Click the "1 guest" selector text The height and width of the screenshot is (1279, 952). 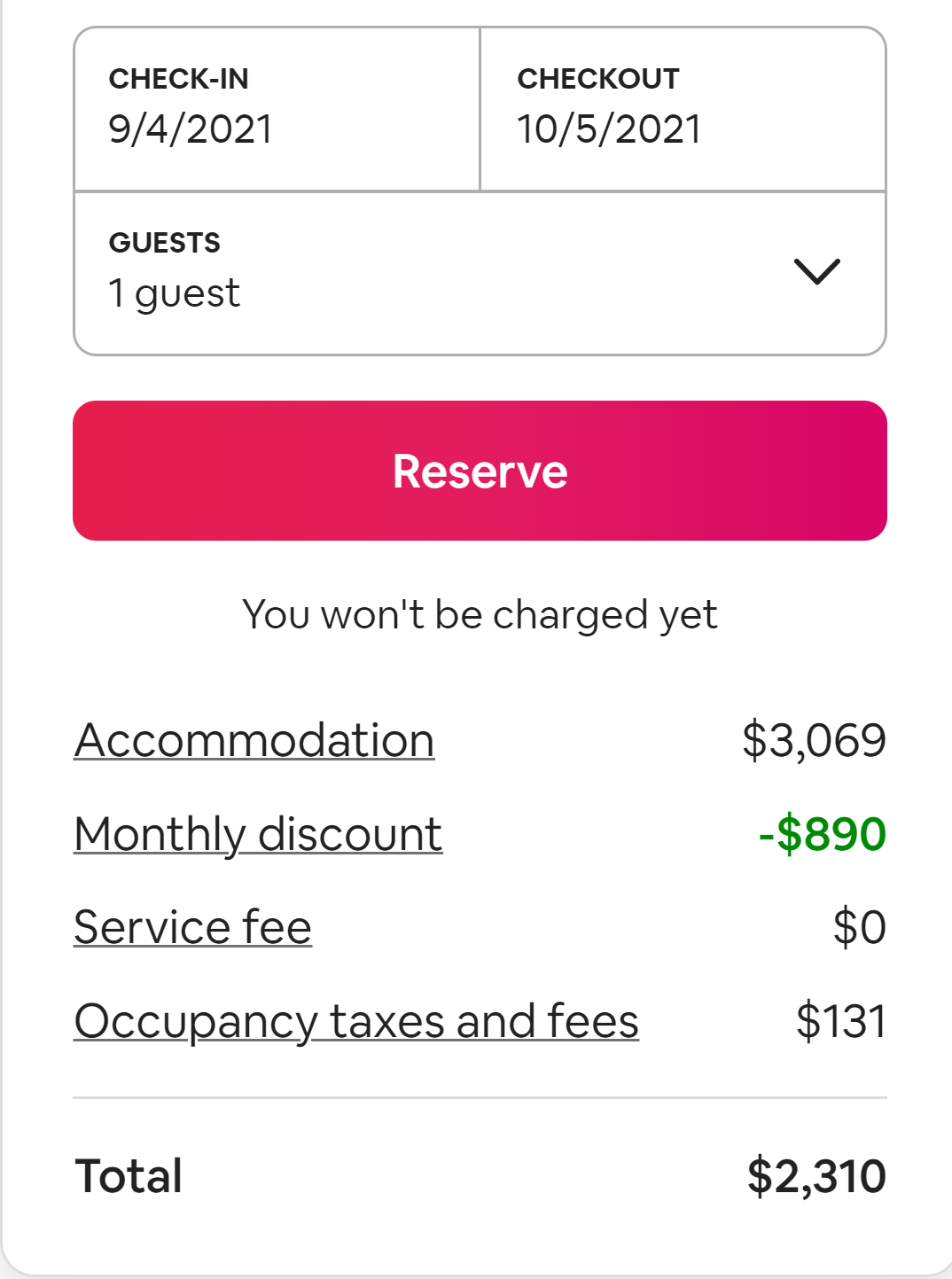(175, 293)
